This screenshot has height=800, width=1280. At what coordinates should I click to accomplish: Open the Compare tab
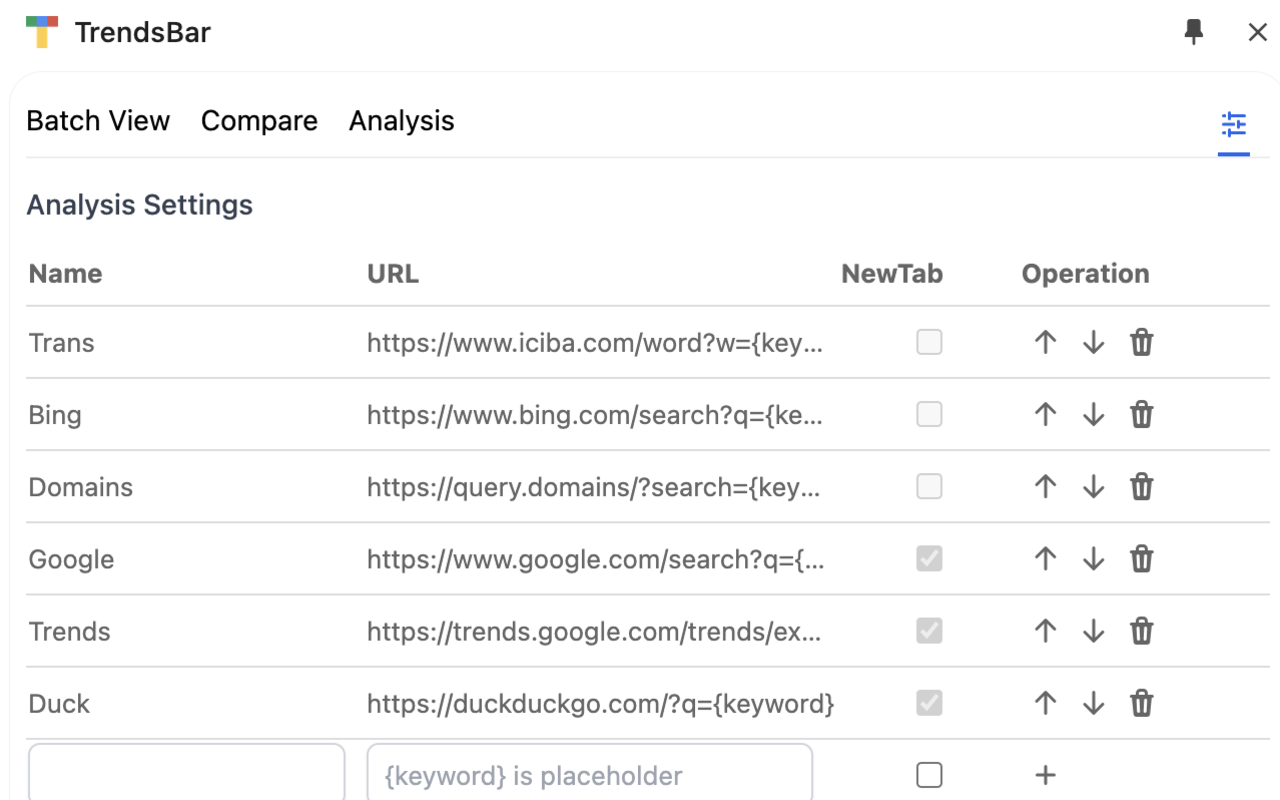tap(259, 121)
